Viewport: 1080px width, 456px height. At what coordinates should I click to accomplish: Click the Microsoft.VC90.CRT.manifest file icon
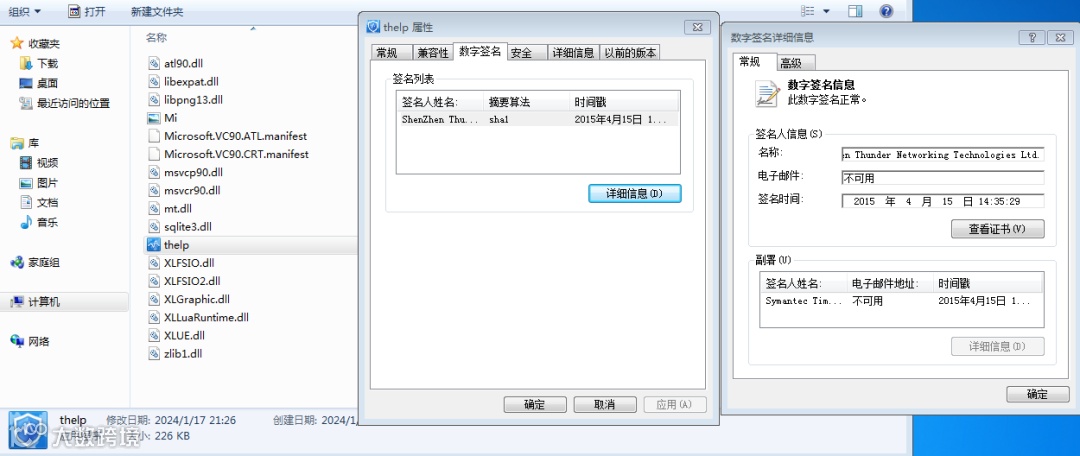(153, 154)
